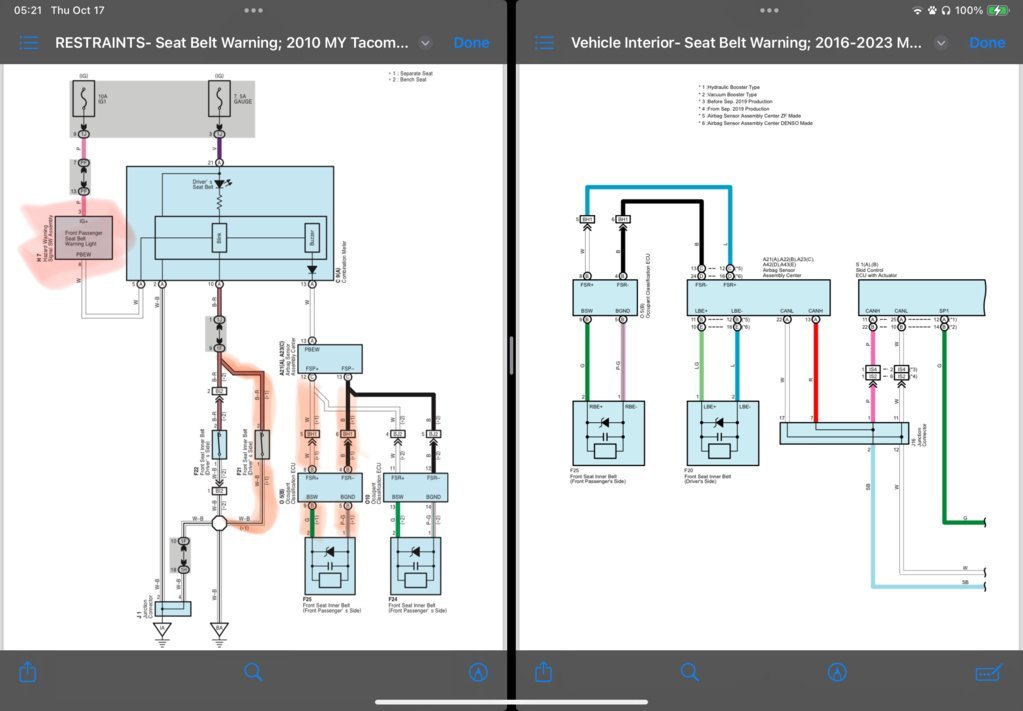Open multitasking dots above the Vehicle Interior pane
The height and width of the screenshot is (711, 1023).
[x=769, y=10]
